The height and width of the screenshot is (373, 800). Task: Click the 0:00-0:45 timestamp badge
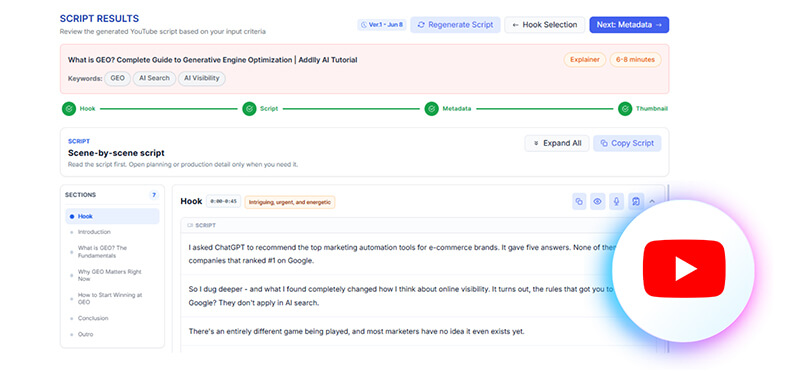click(x=223, y=202)
